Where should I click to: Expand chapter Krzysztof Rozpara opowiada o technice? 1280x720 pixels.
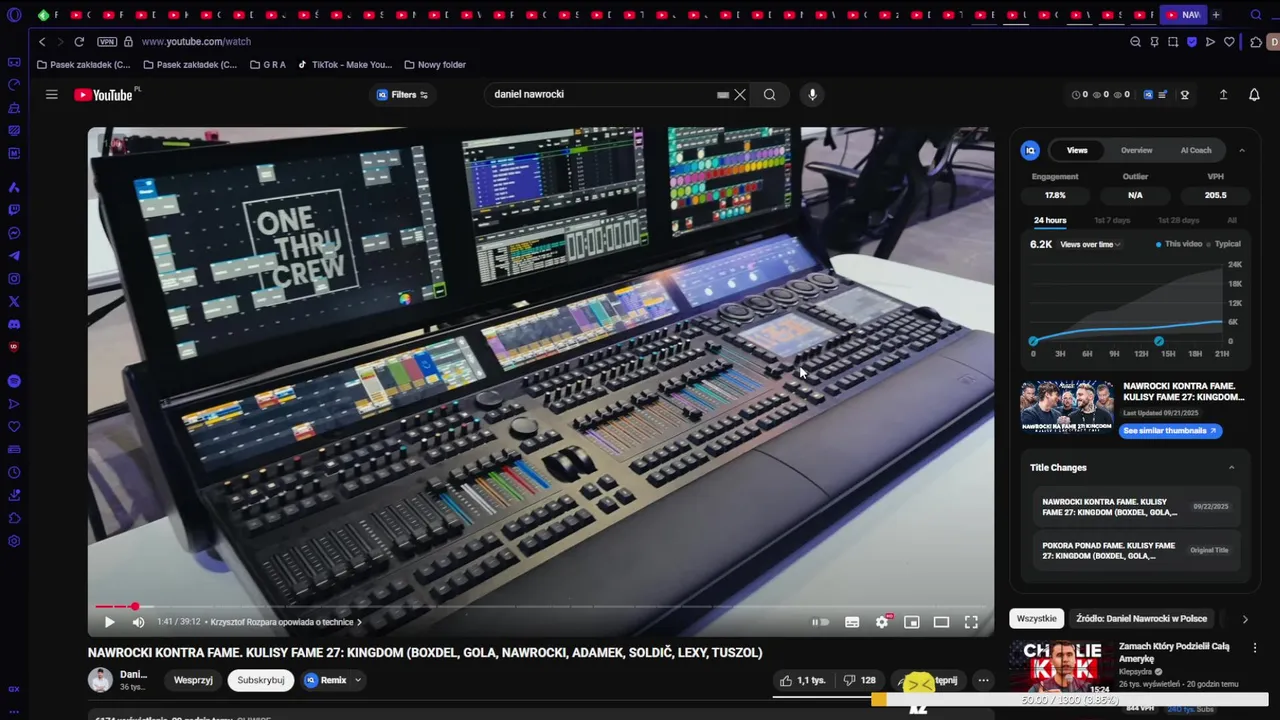(286, 622)
